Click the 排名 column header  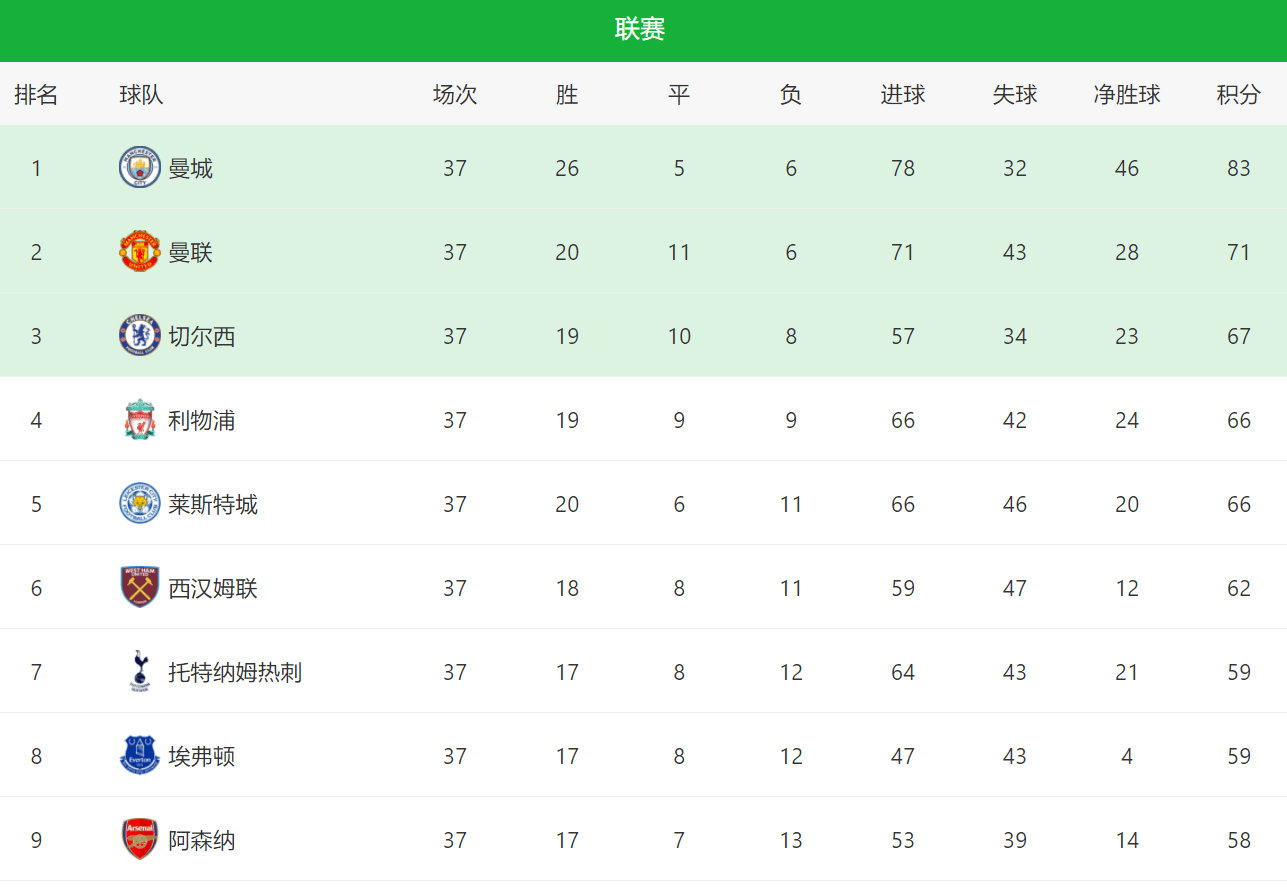click(36, 95)
